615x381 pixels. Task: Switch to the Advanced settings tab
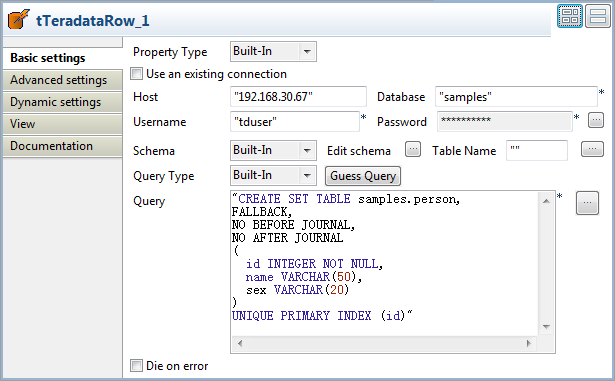(63, 80)
